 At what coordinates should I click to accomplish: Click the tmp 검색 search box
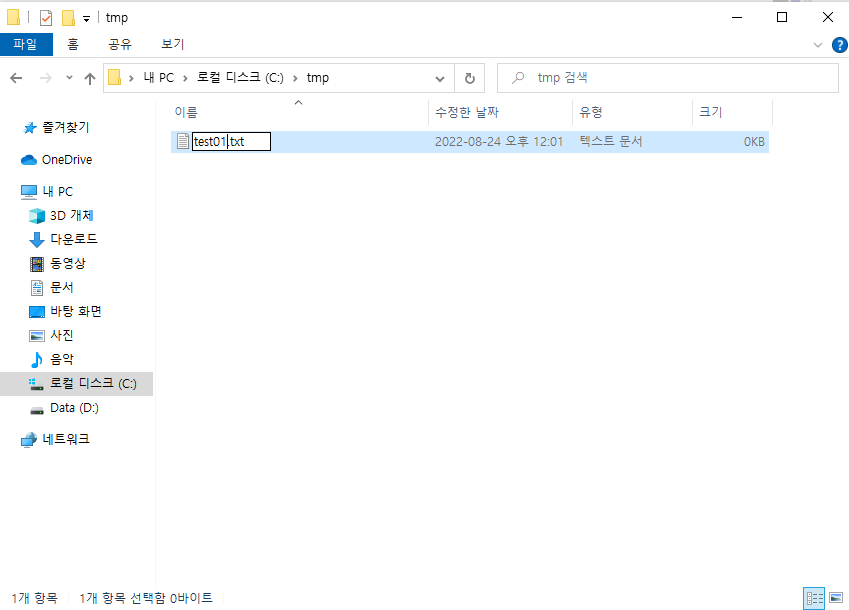[668, 78]
